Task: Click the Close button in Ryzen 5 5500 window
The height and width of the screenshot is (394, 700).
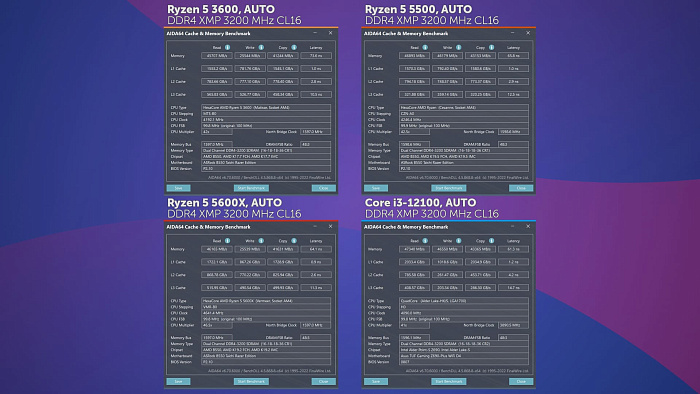Action: [521, 188]
